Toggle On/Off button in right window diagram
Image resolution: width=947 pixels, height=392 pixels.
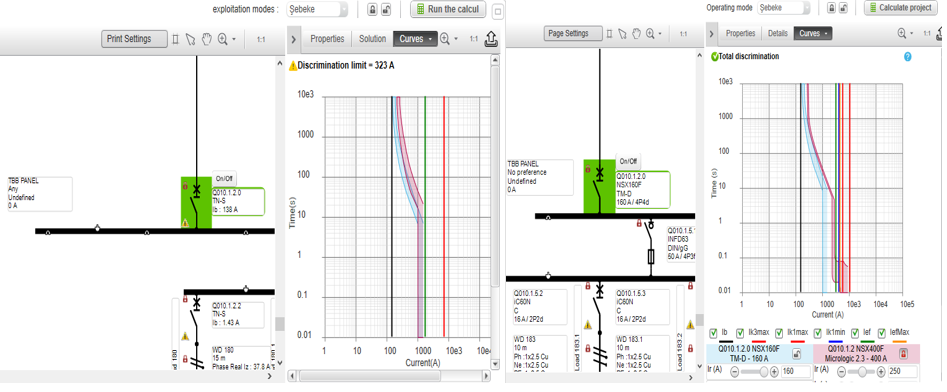click(x=628, y=161)
